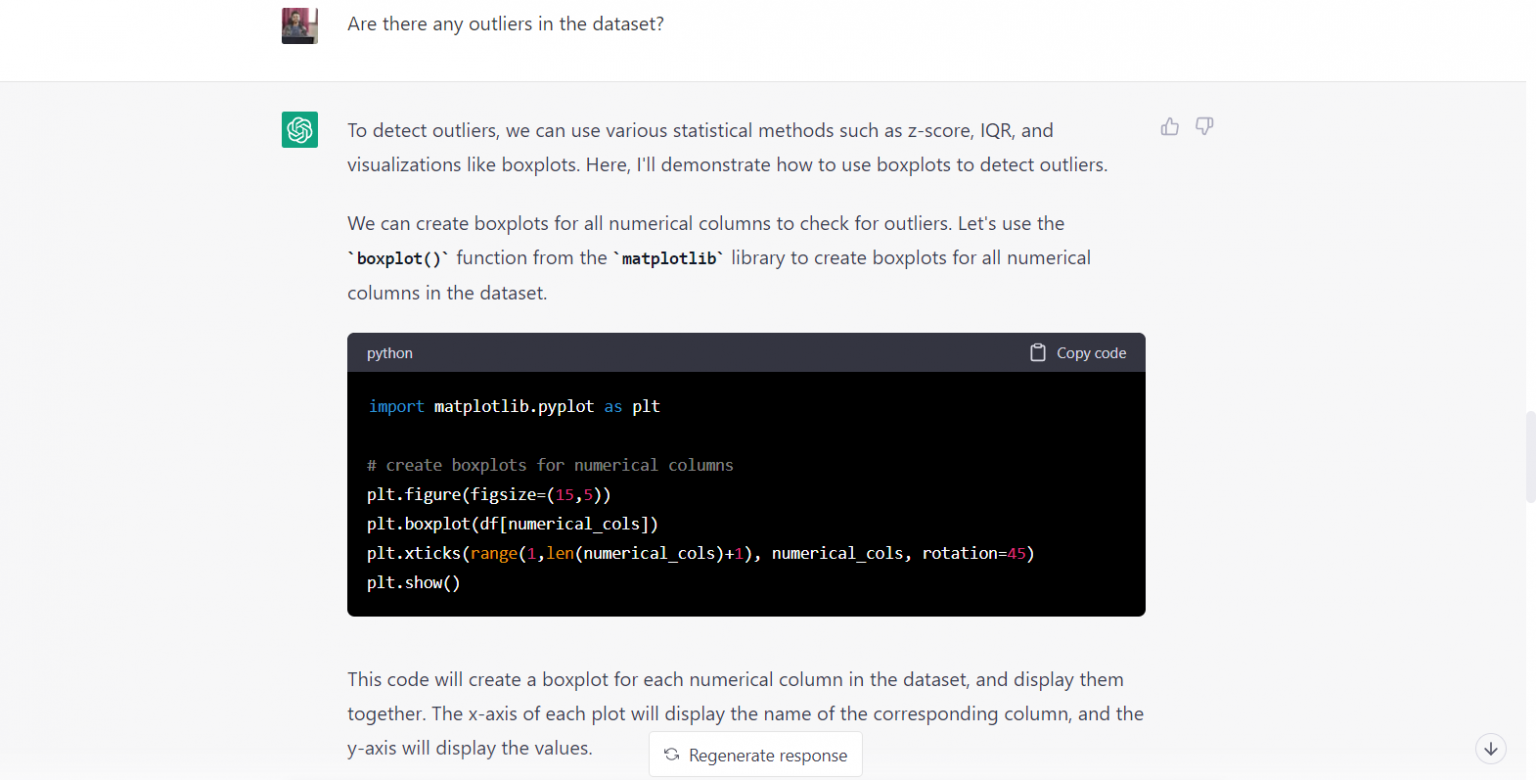Select the python code block tab
The width and height of the screenshot is (1536, 780).
pos(389,352)
